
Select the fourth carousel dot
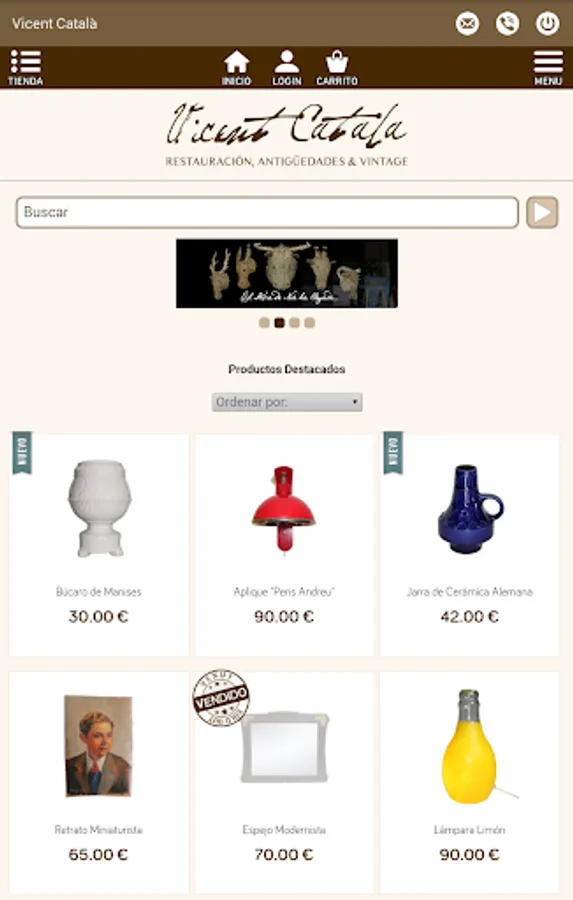309,323
